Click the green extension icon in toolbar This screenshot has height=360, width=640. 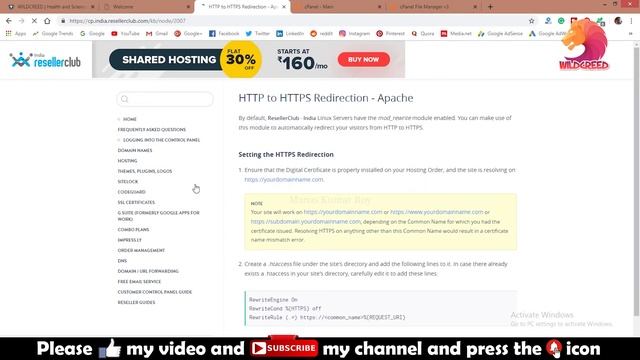(561, 21)
